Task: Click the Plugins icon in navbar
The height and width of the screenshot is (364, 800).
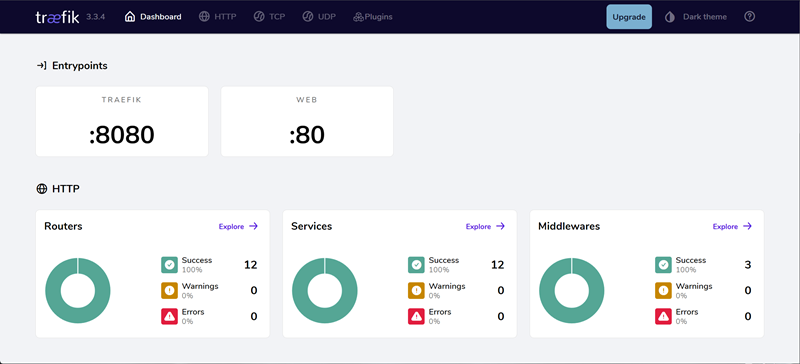Action: pyautogui.click(x=358, y=17)
